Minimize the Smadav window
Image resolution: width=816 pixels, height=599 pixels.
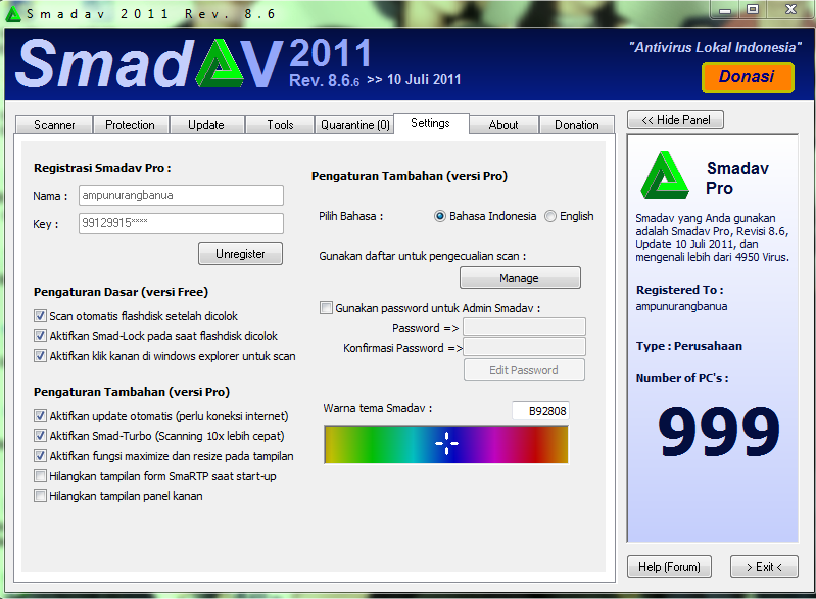(x=725, y=10)
